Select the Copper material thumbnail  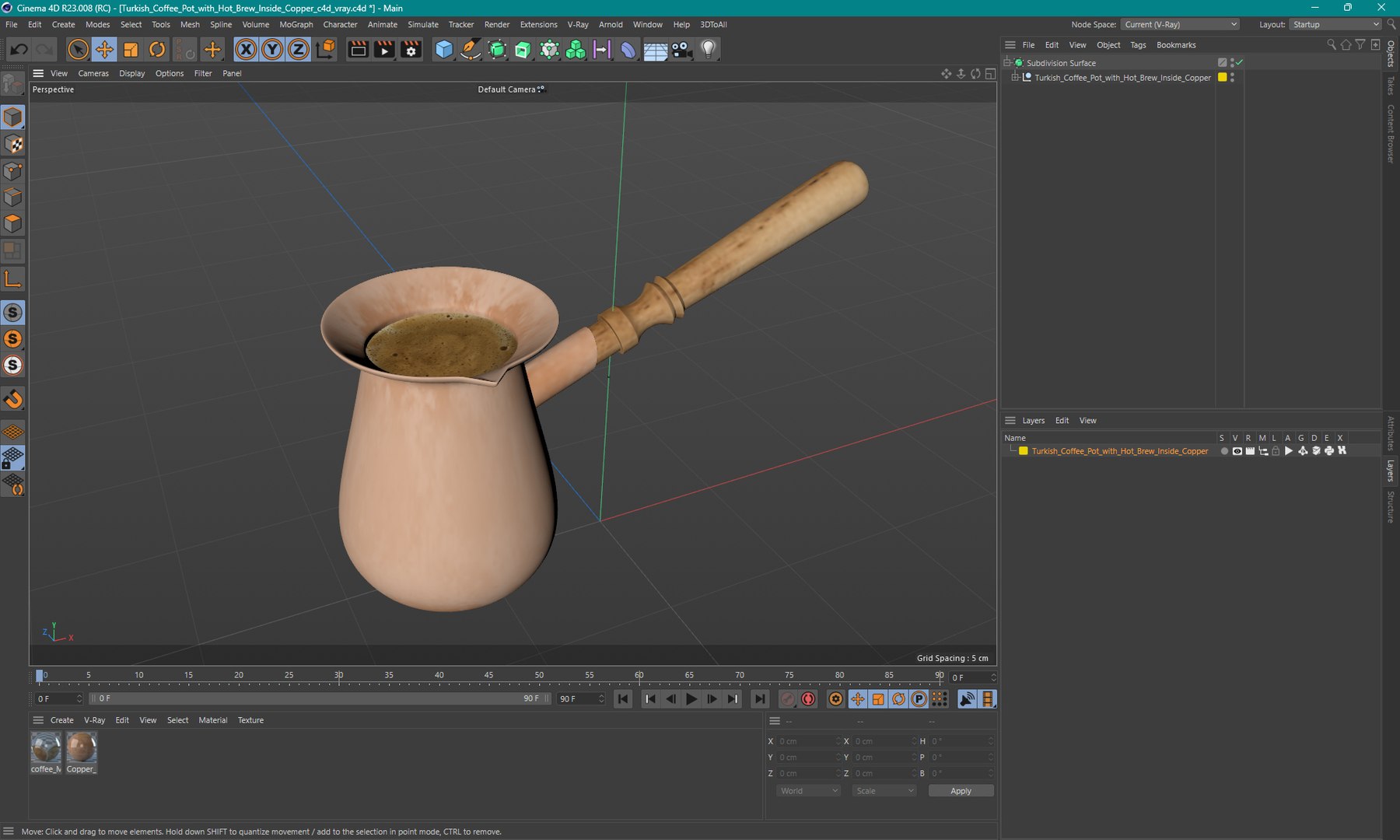click(x=81, y=748)
